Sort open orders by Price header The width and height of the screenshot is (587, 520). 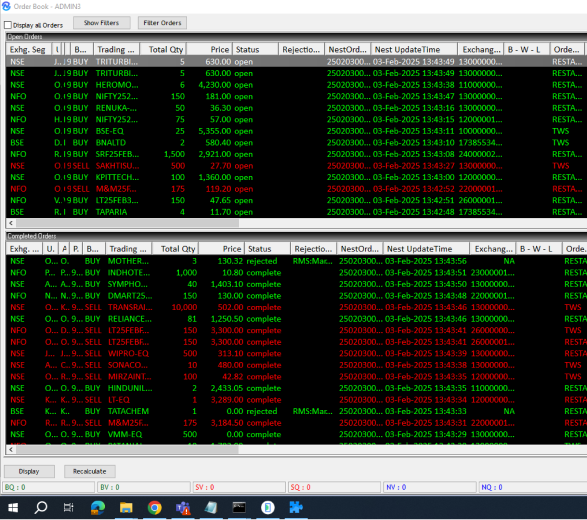pyautogui.click(x=209, y=49)
